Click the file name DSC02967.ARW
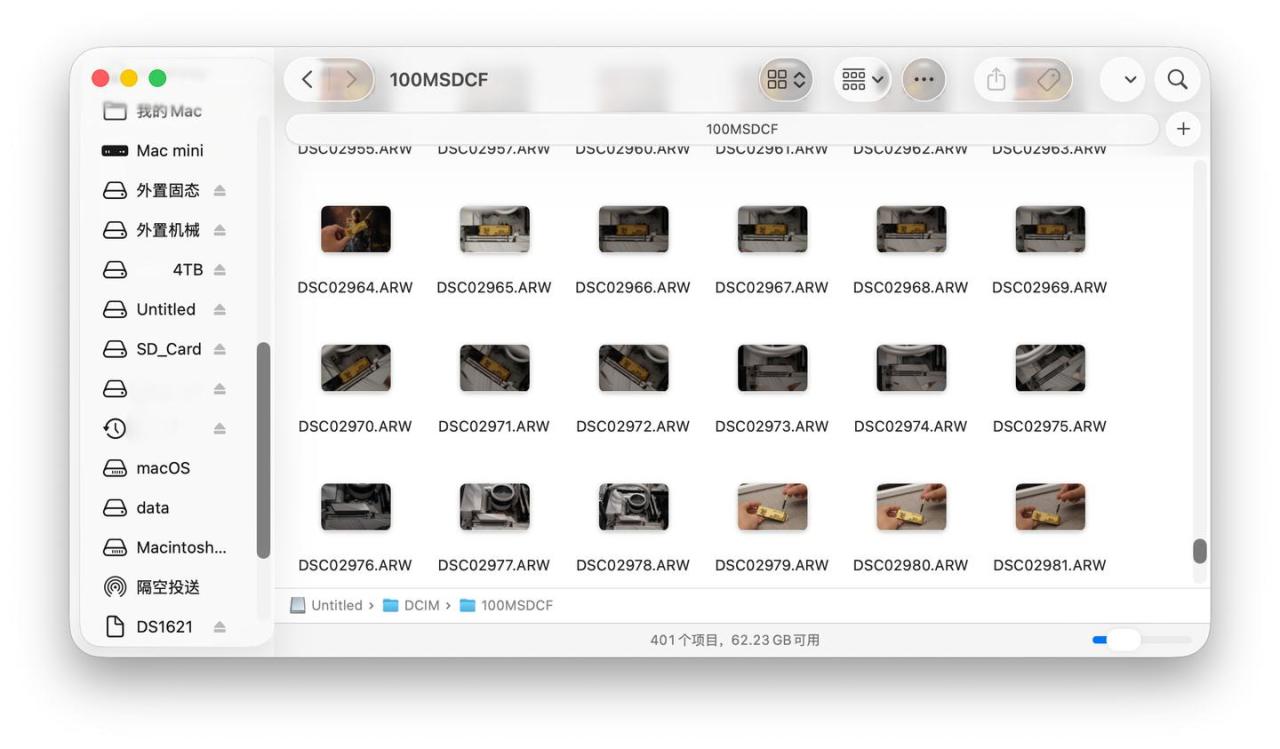The width and height of the screenshot is (1280, 749). (x=772, y=288)
